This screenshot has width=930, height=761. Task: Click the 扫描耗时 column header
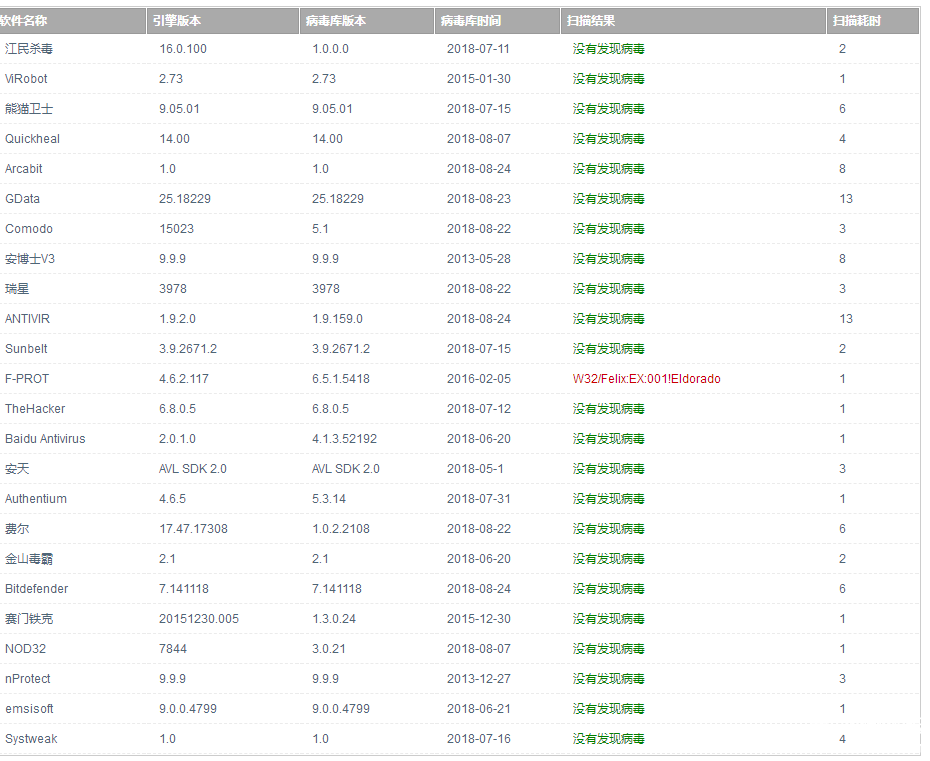point(857,21)
